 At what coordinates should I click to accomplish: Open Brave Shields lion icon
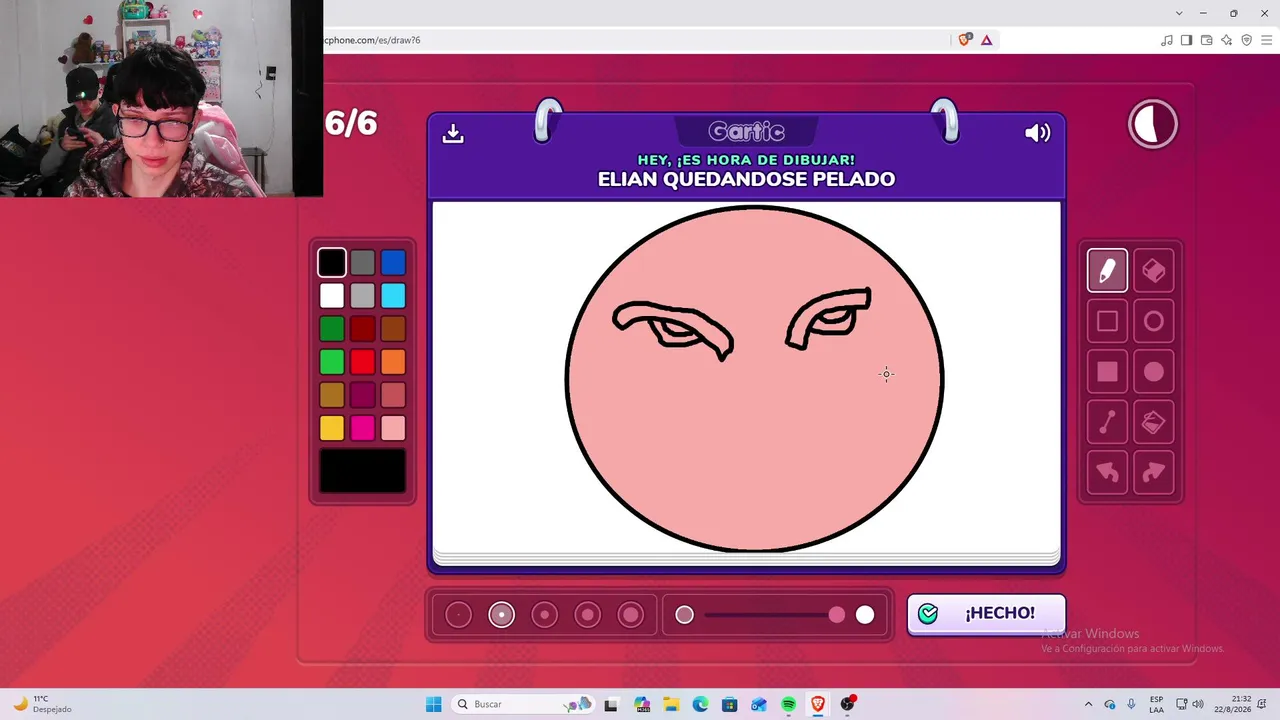[x=964, y=40]
